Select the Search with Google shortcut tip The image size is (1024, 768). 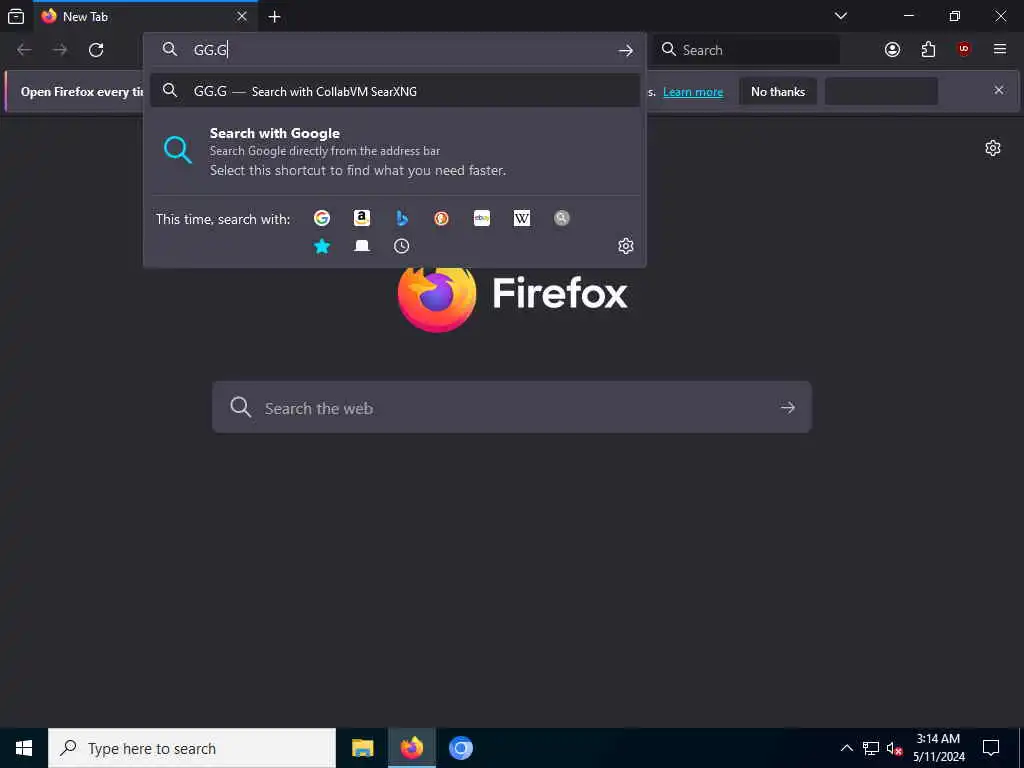[394, 152]
